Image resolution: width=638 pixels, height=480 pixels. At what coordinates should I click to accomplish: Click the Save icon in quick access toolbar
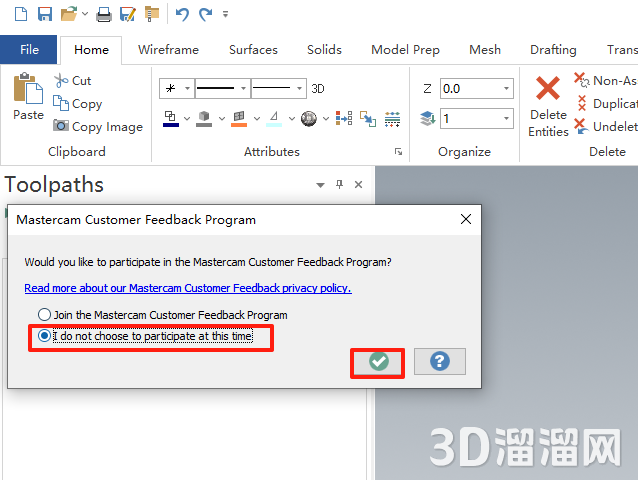[x=44, y=14]
